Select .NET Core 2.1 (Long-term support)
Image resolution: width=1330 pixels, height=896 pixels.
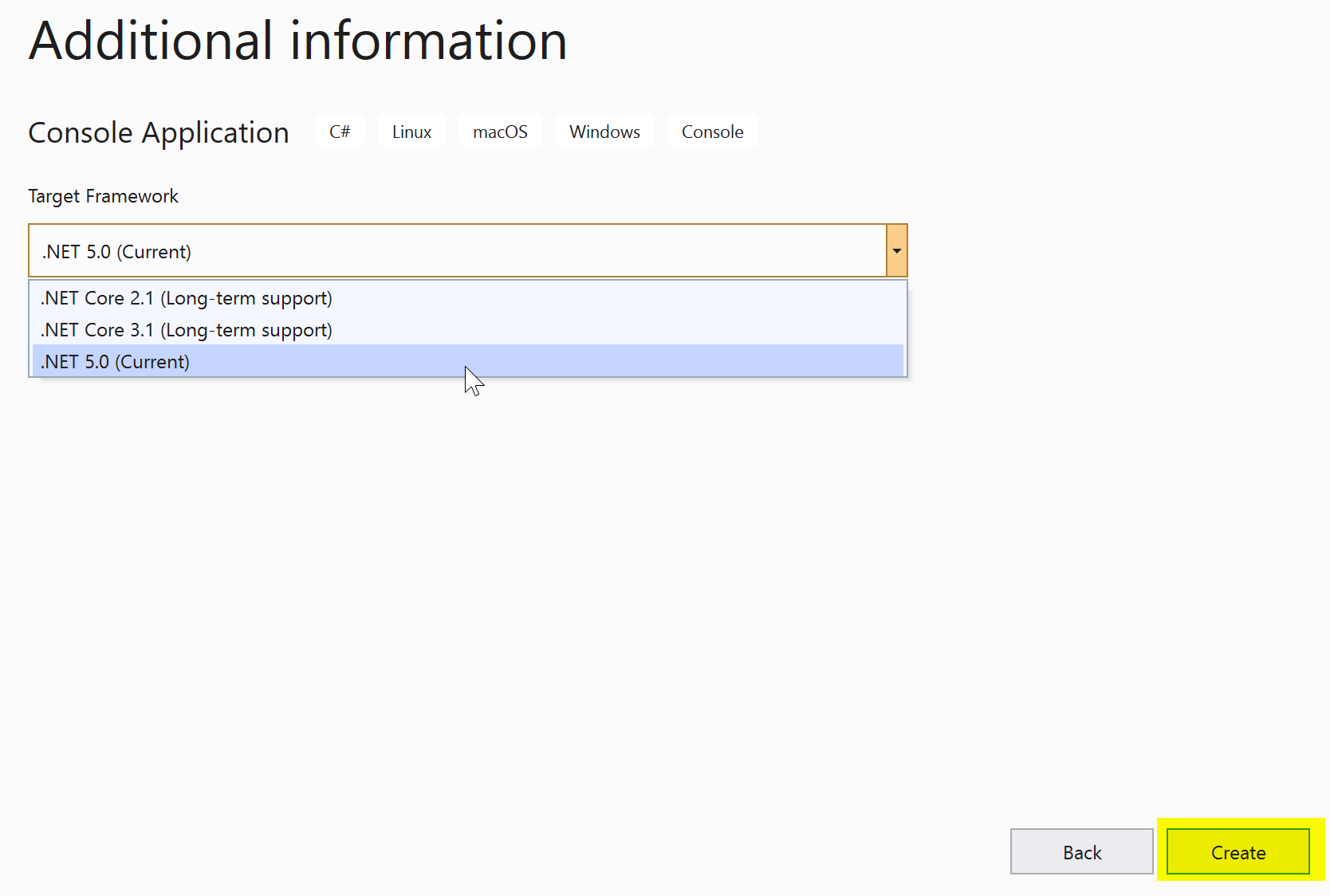(468, 297)
